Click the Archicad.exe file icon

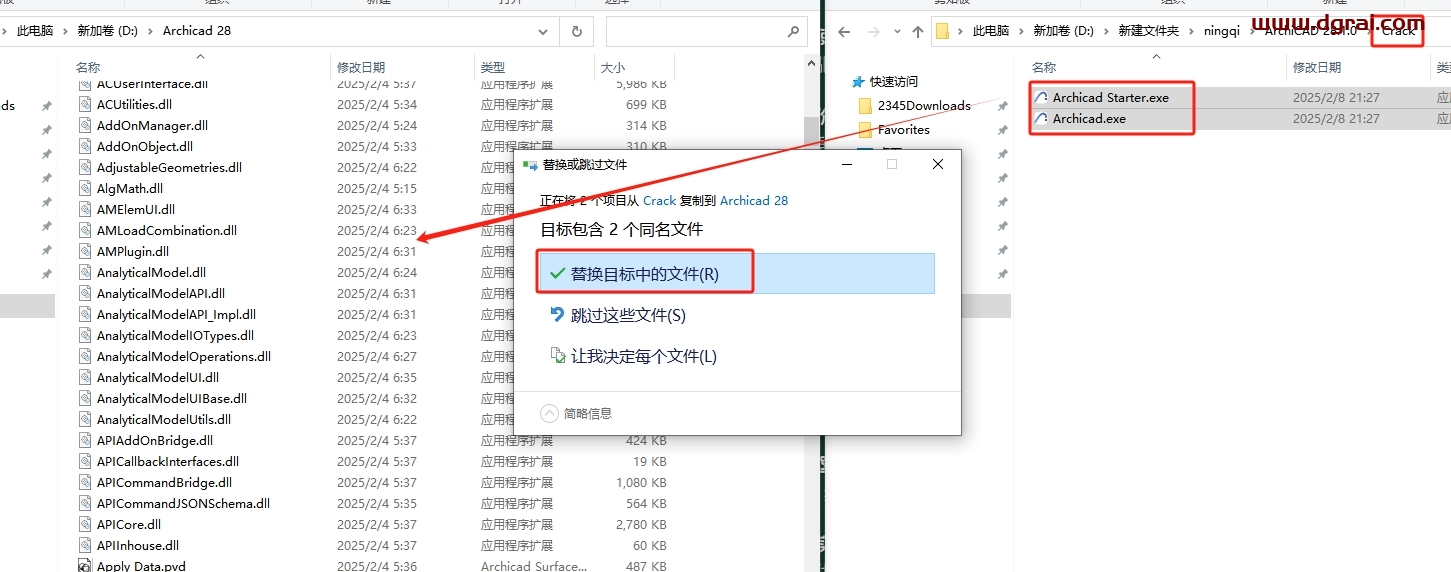click(x=1041, y=119)
